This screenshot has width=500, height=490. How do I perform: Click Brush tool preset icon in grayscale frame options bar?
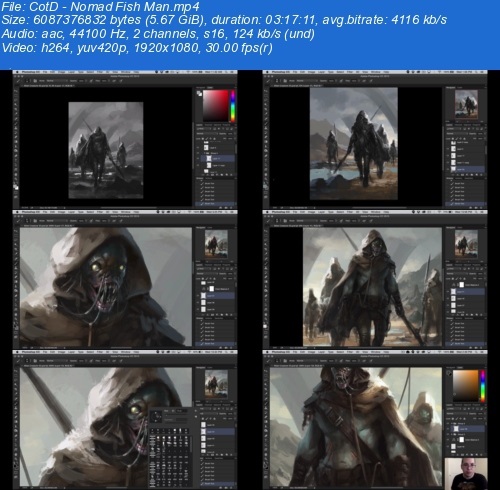coord(18,80)
